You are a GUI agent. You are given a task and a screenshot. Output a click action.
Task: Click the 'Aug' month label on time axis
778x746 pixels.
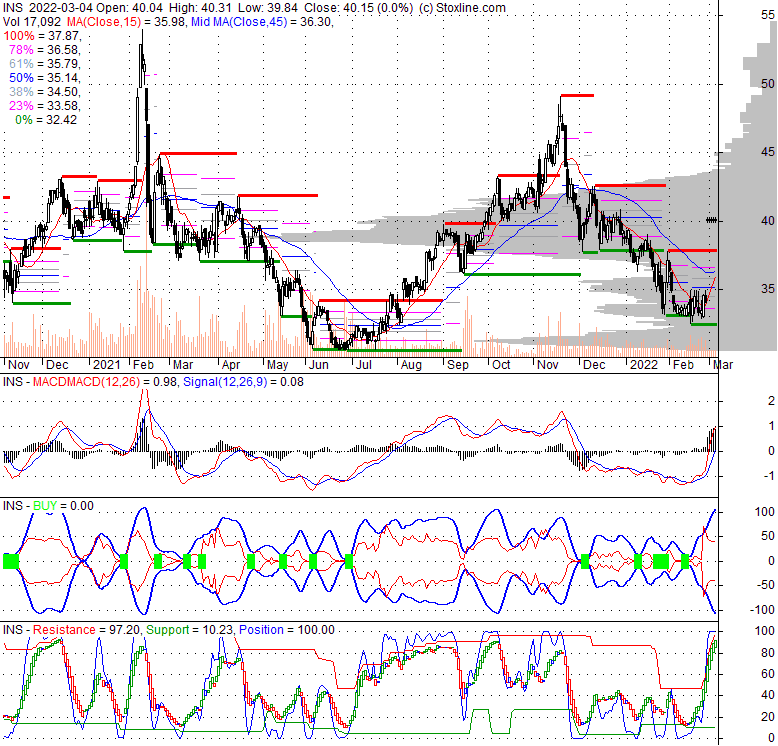point(411,365)
